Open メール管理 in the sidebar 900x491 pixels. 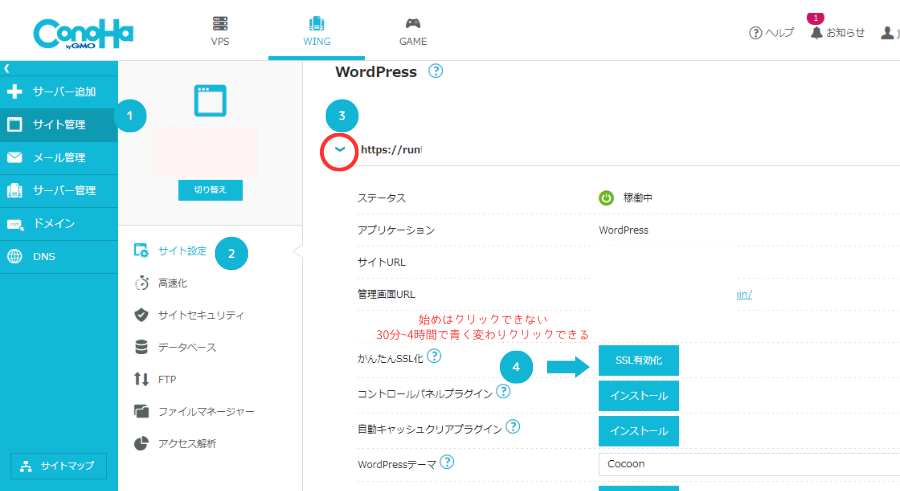coord(59,157)
